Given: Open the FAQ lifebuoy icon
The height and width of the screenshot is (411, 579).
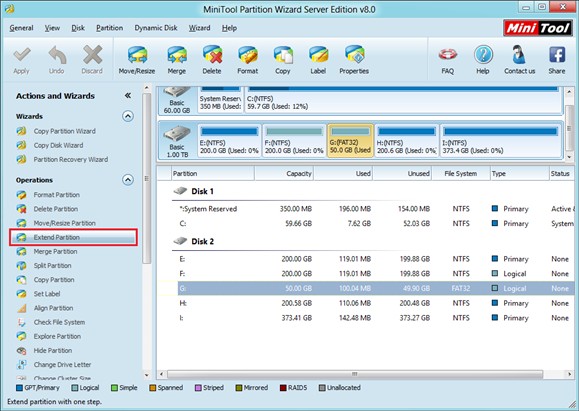Looking at the screenshot, I should pos(448,55).
